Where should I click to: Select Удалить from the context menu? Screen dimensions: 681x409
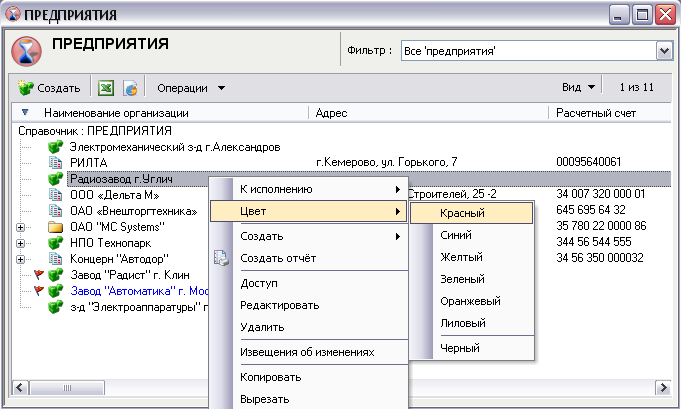click(x=262, y=327)
